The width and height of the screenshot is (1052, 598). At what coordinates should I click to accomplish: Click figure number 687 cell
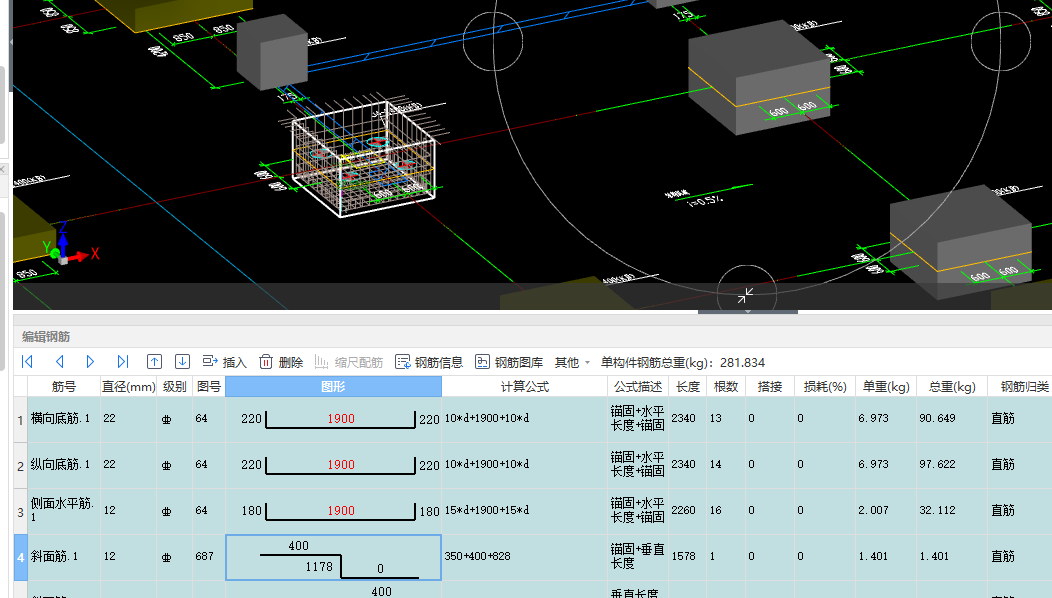[209, 557]
